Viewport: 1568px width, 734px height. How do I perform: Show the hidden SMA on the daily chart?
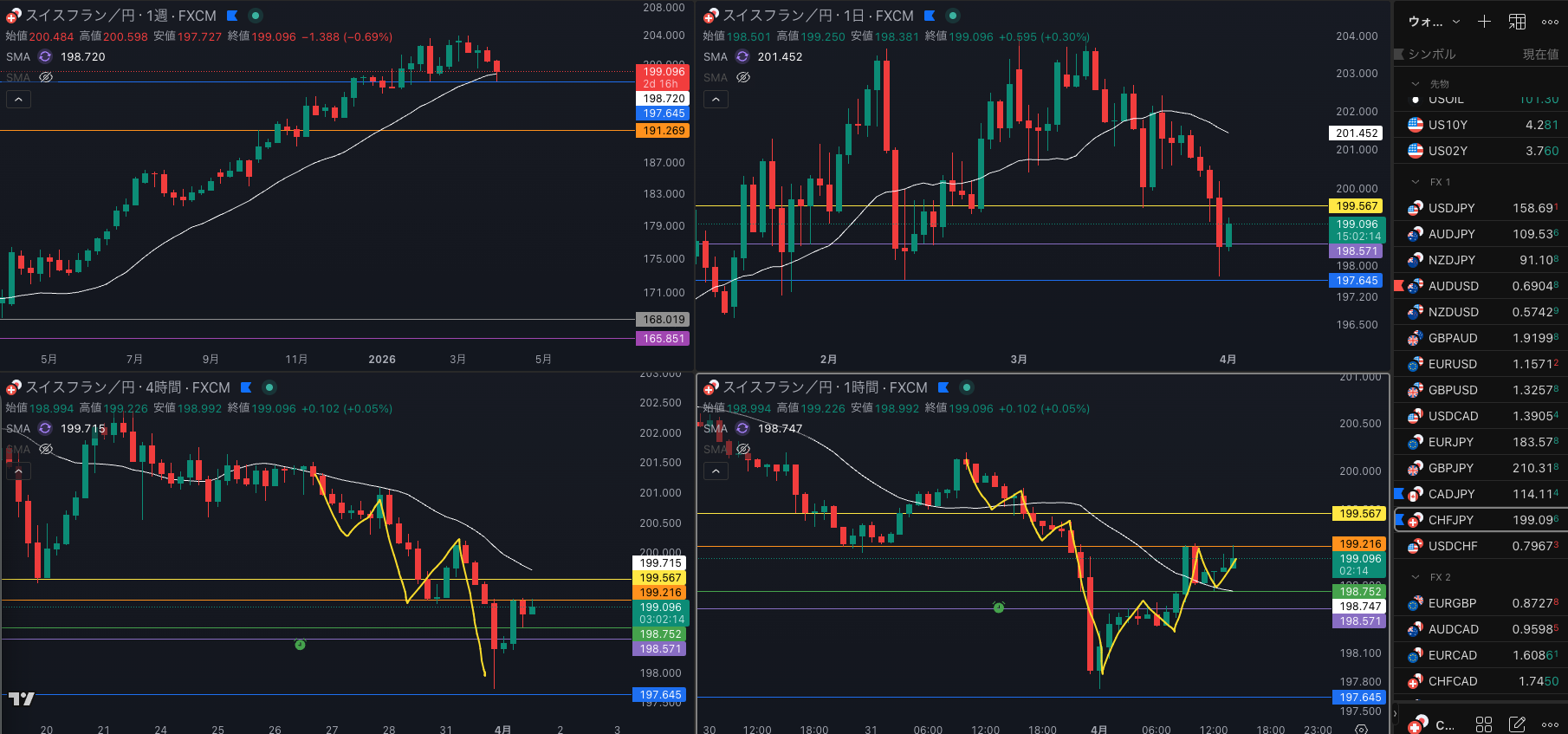pos(743,77)
